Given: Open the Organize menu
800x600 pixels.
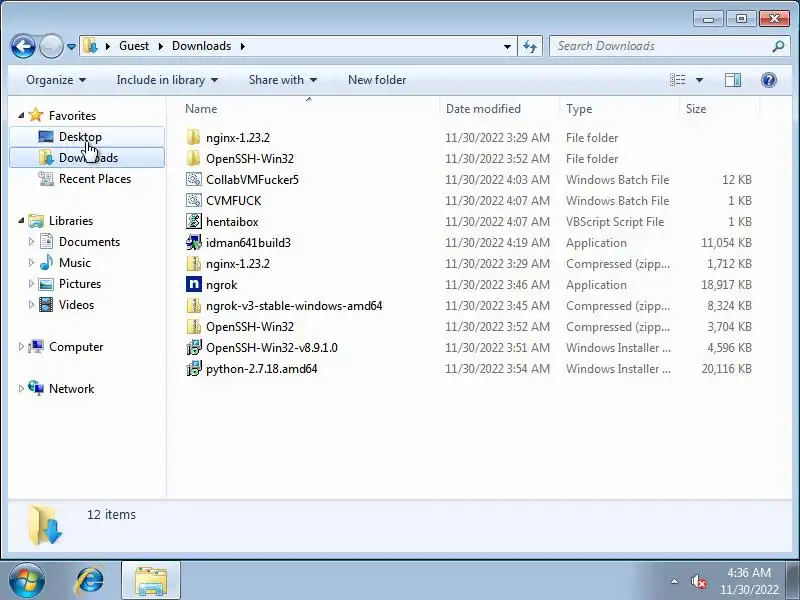Looking at the screenshot, I should pos(56,80).
